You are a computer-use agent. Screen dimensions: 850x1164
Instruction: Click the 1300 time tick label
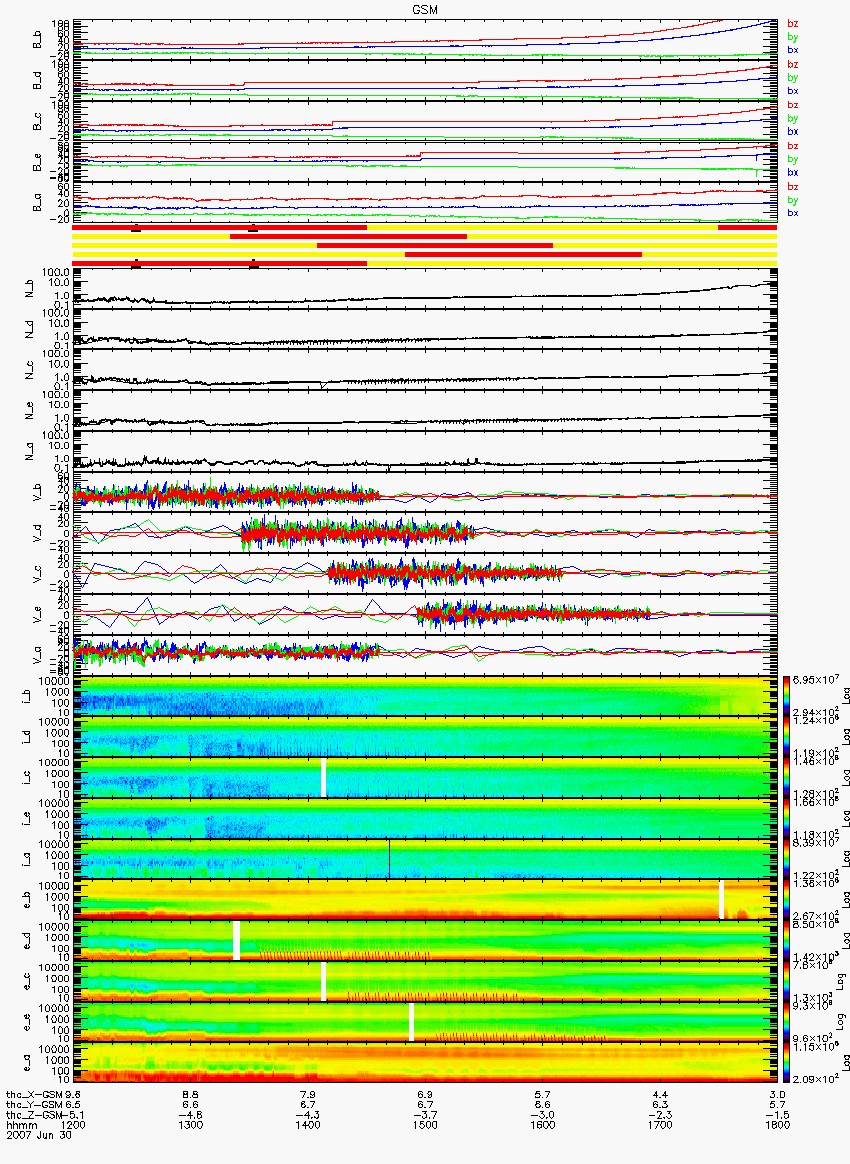coord(190,1125)
